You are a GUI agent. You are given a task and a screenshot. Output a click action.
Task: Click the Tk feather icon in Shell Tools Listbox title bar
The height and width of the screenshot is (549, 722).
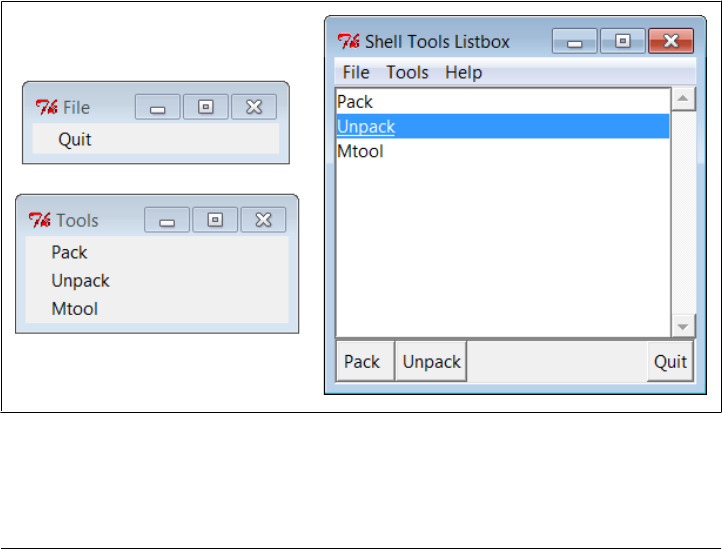tap(349, 42)
